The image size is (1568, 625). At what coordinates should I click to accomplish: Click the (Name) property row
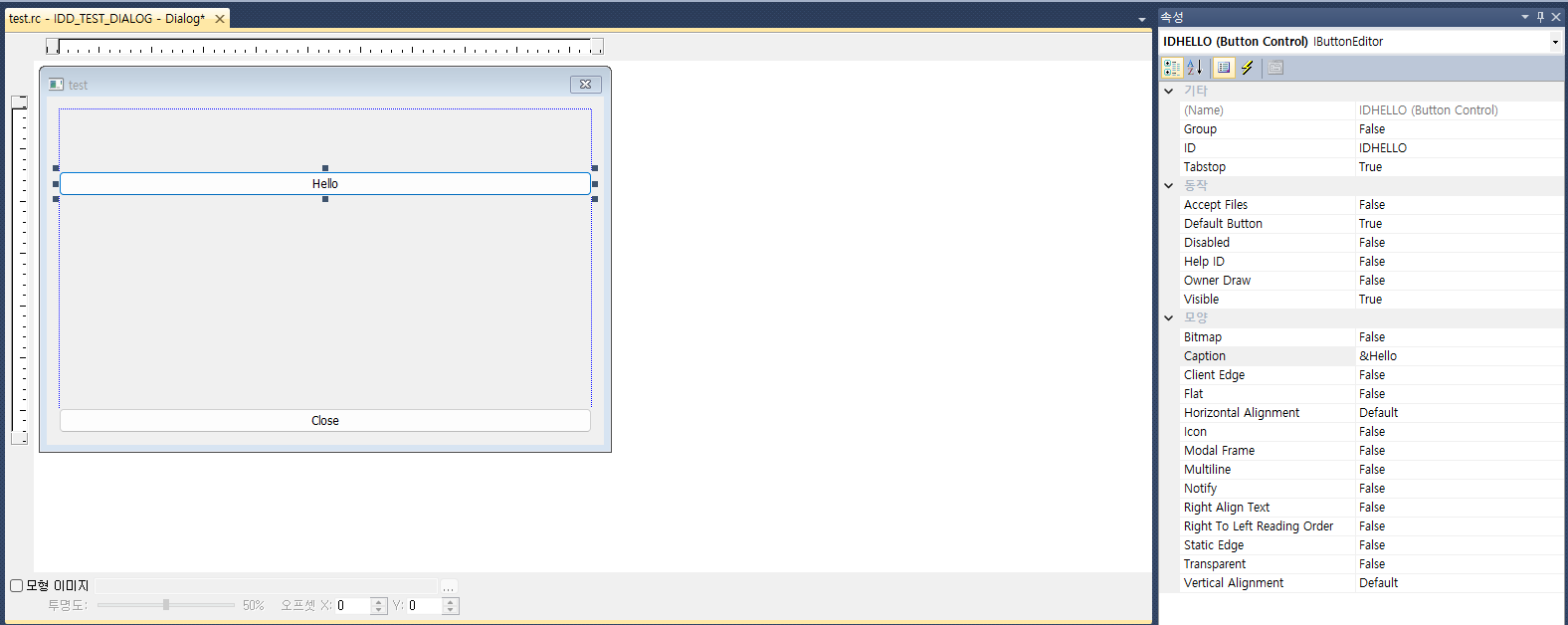tap(1371, 110)
